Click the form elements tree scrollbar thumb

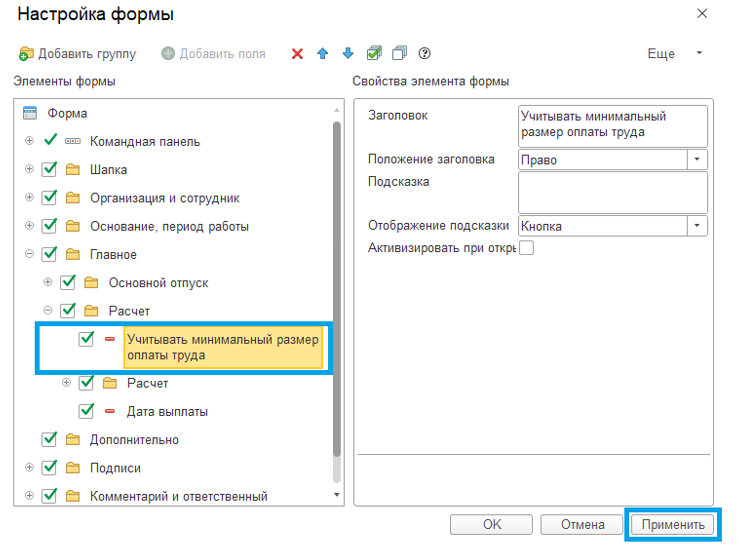(x=337, y=289)
